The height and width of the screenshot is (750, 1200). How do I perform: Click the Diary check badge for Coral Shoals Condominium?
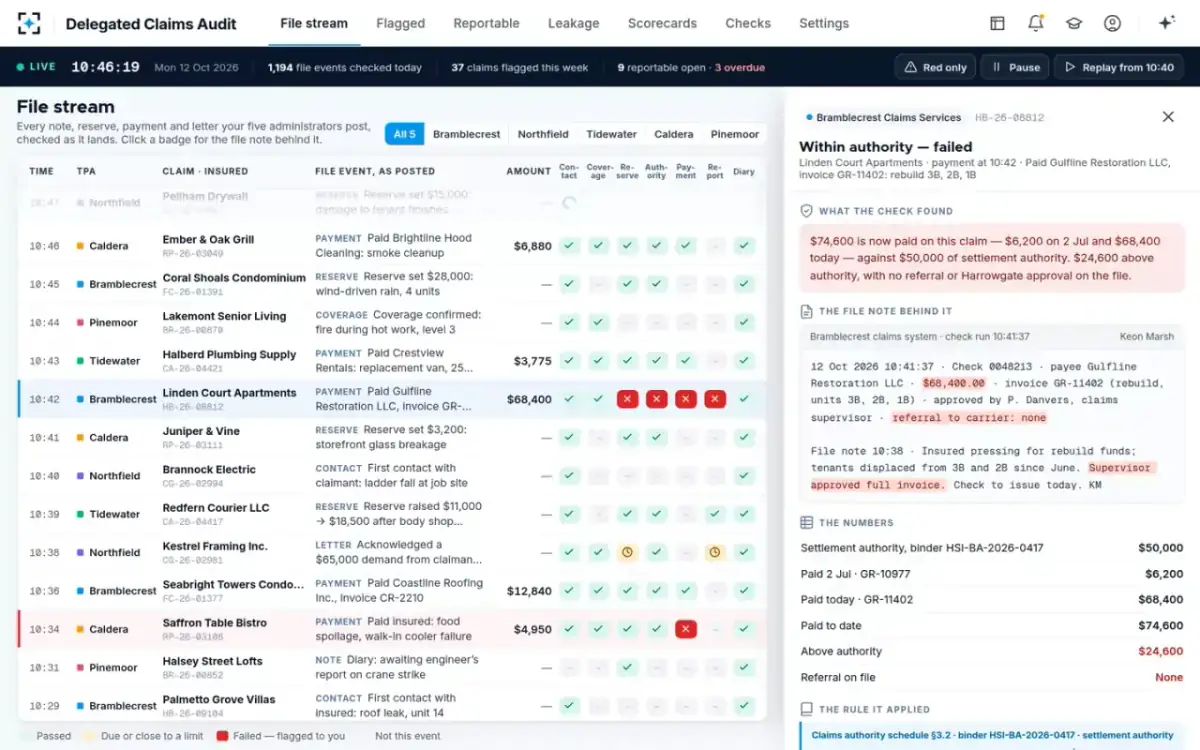click(744, 284)
